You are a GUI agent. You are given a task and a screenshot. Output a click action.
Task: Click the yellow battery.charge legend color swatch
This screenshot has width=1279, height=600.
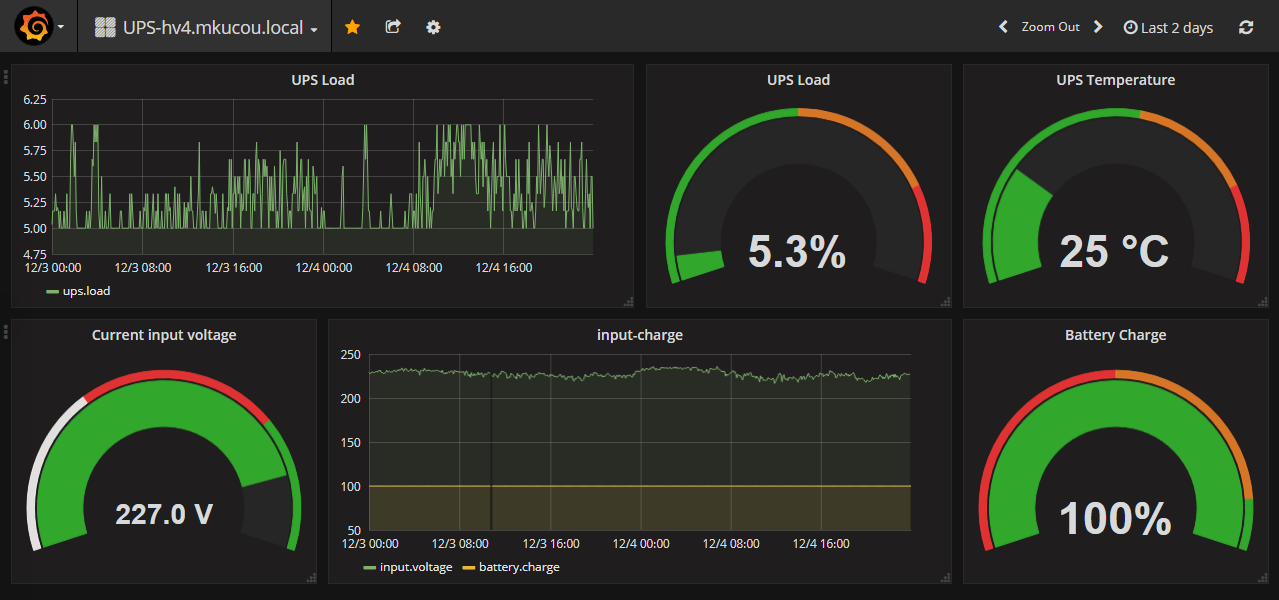(468, 568)
